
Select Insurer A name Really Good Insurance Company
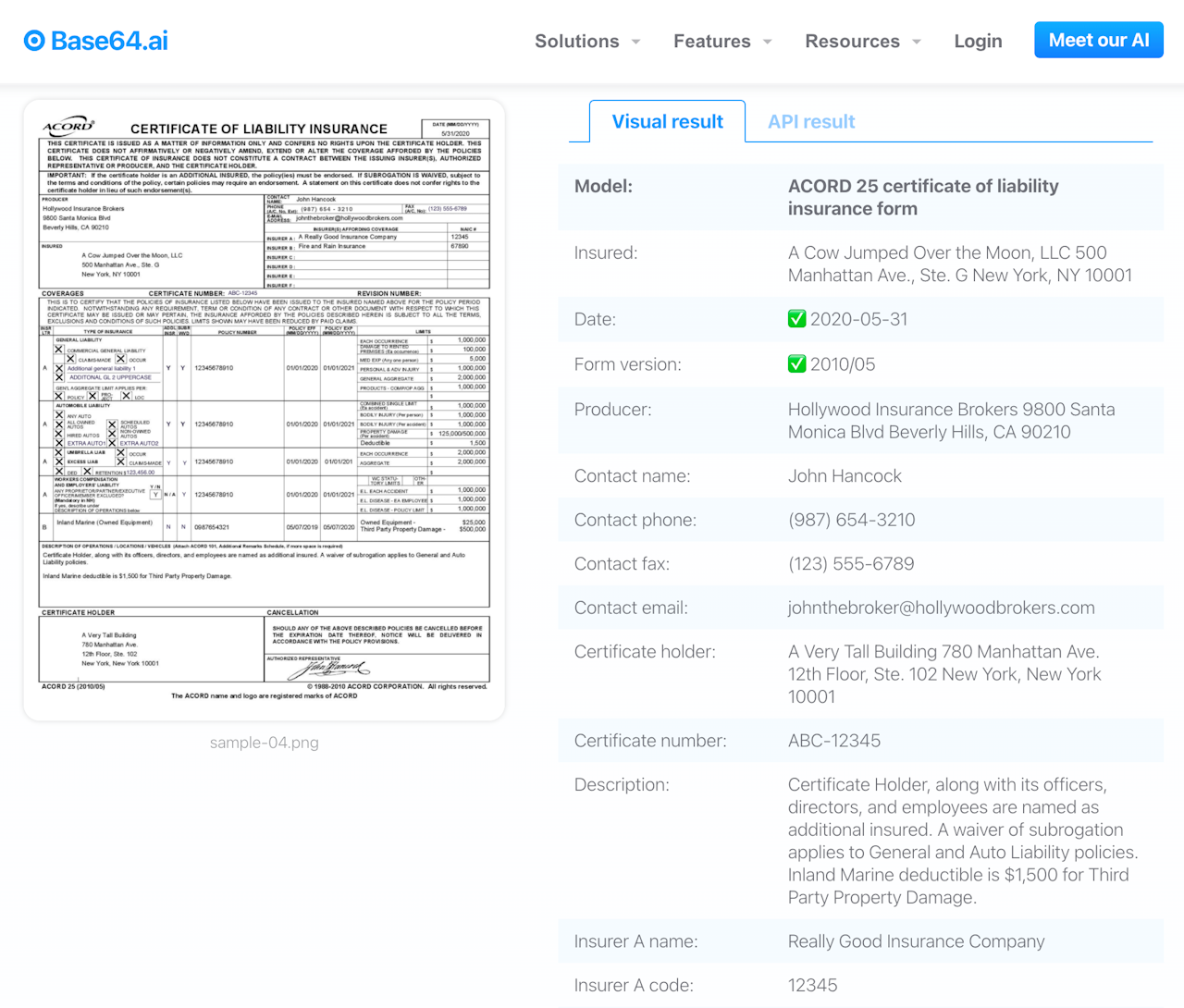tap(917, 941)
